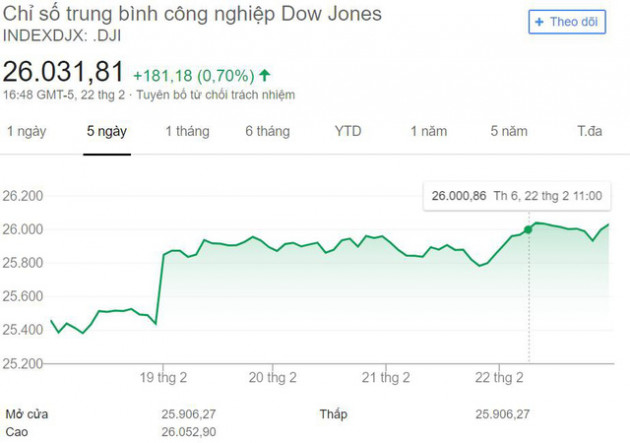The width and height of the screenshot is (630, 443).
Task: Show the 6 tháng chart range
Action: (x=268, y=131)
